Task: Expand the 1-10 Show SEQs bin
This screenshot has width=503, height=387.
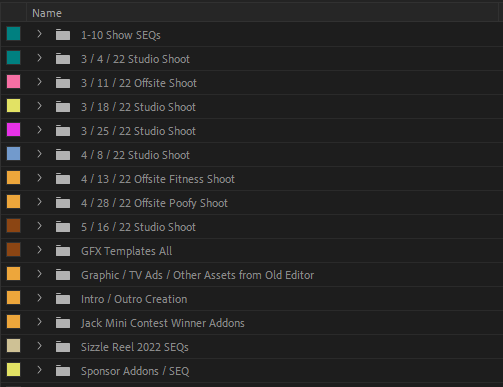Action: tap(39, 34)
